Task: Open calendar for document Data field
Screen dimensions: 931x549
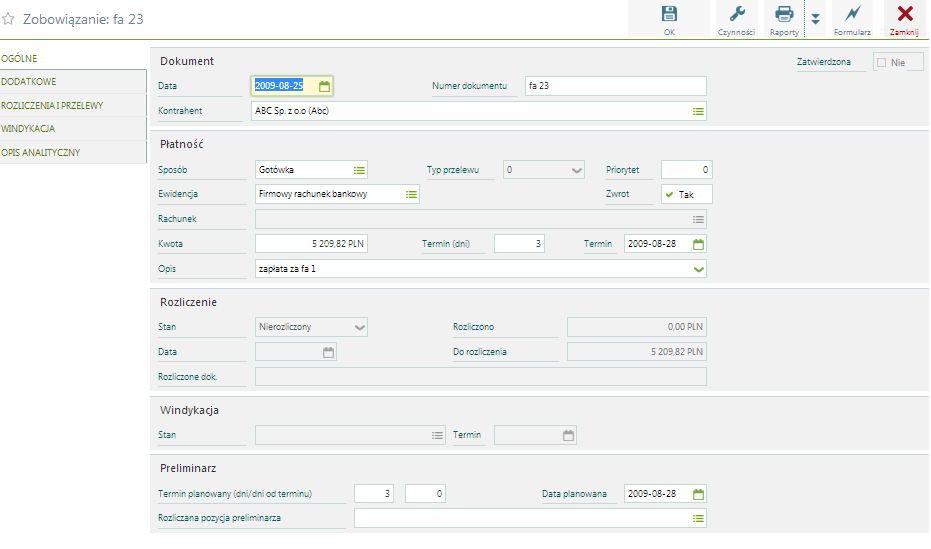Action: click(324, 87)
